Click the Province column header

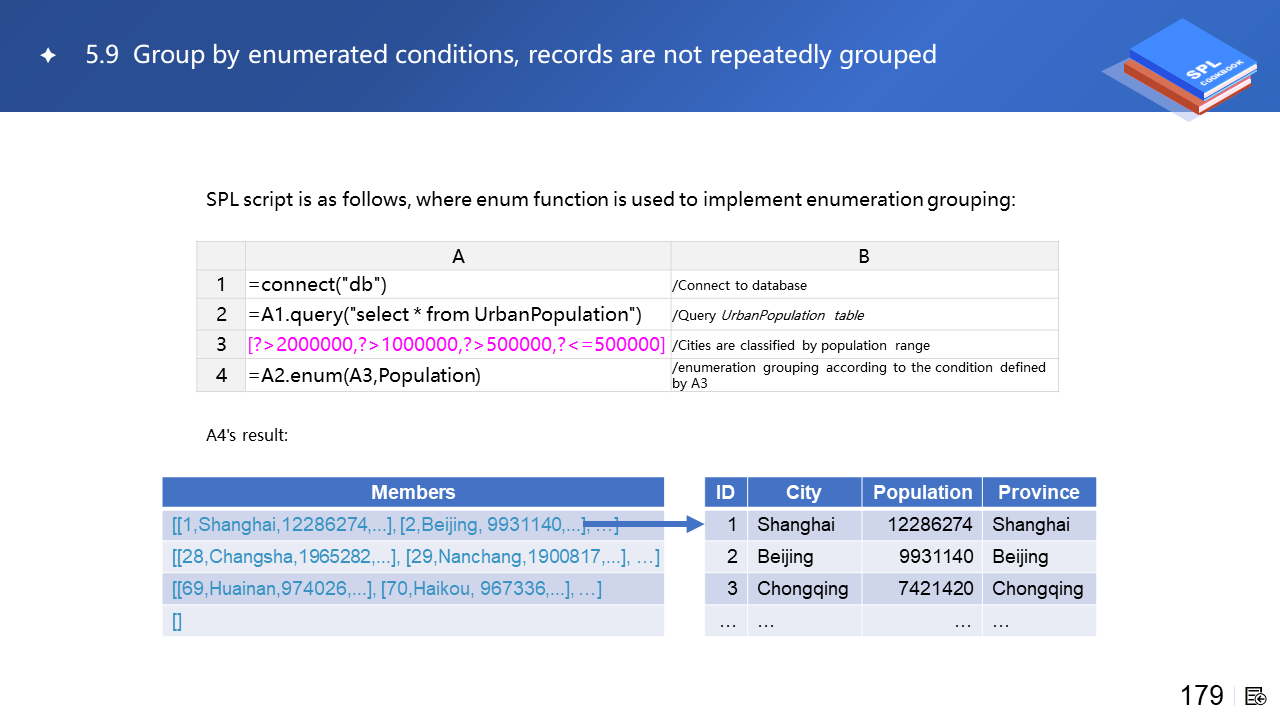click(1038, 492)
